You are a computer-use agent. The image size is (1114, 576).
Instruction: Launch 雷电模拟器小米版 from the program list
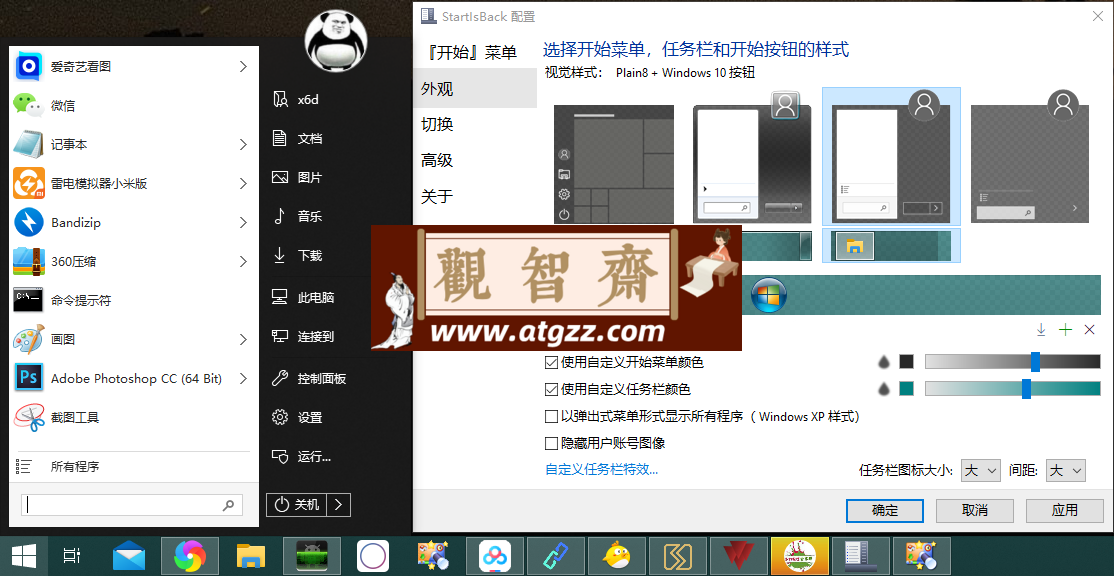133,183
